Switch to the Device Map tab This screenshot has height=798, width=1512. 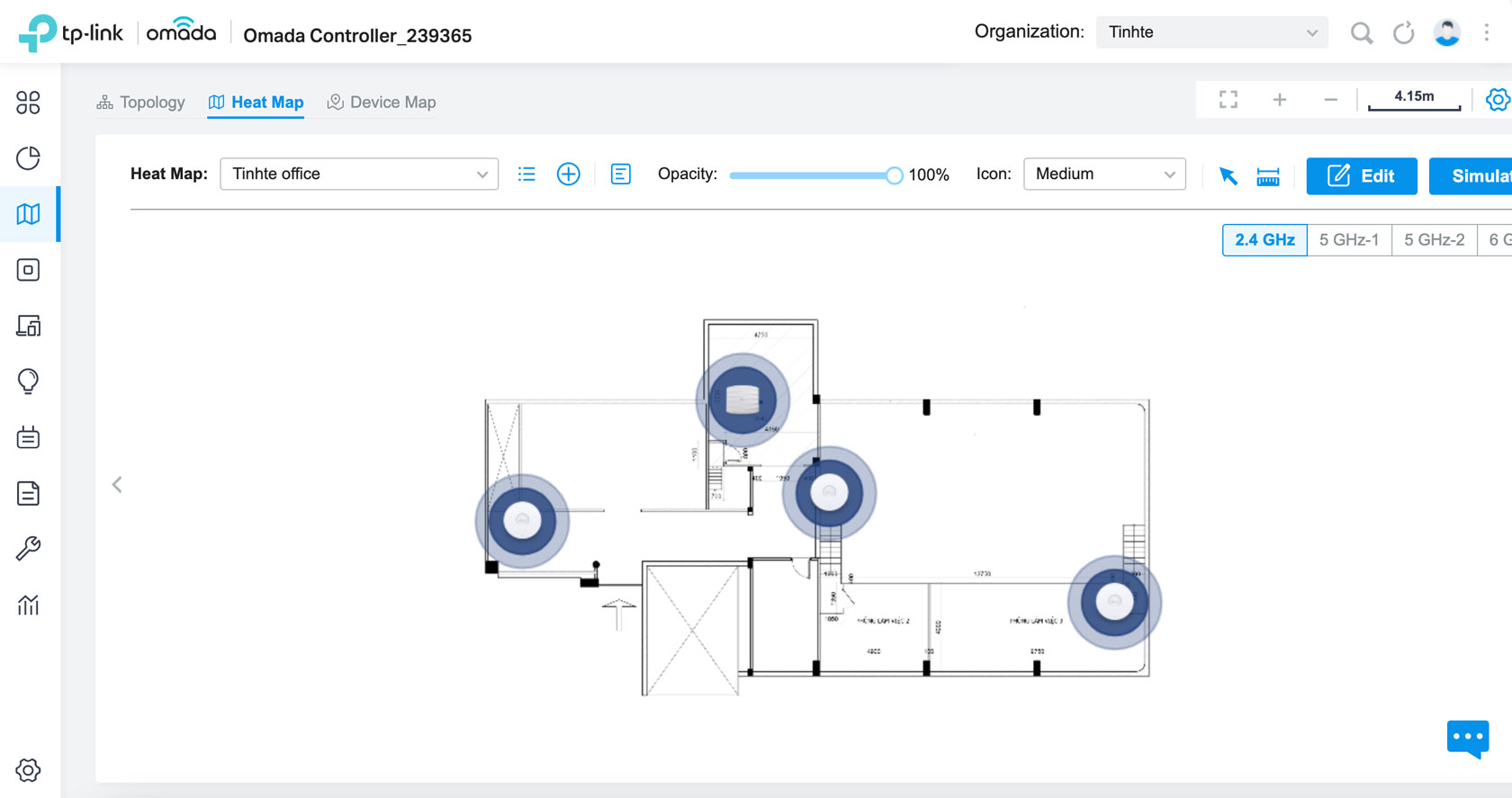click(x=382, y=103)
